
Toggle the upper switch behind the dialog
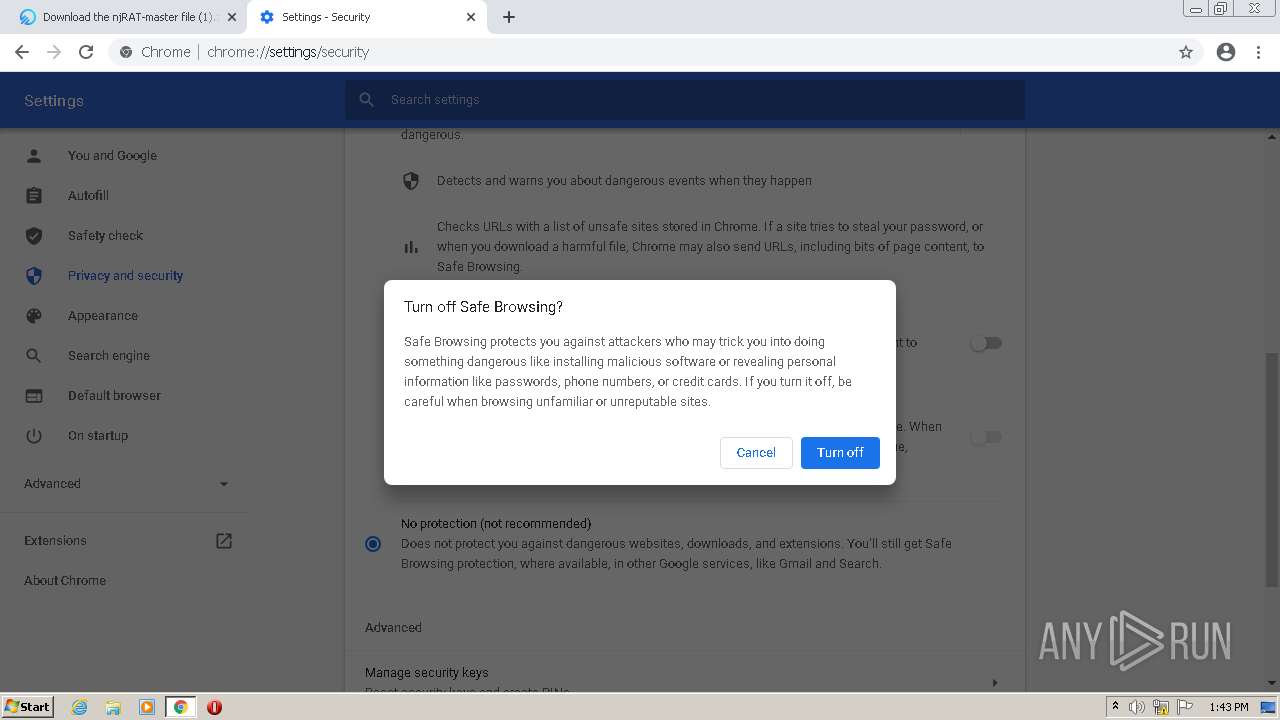[986, 343]
